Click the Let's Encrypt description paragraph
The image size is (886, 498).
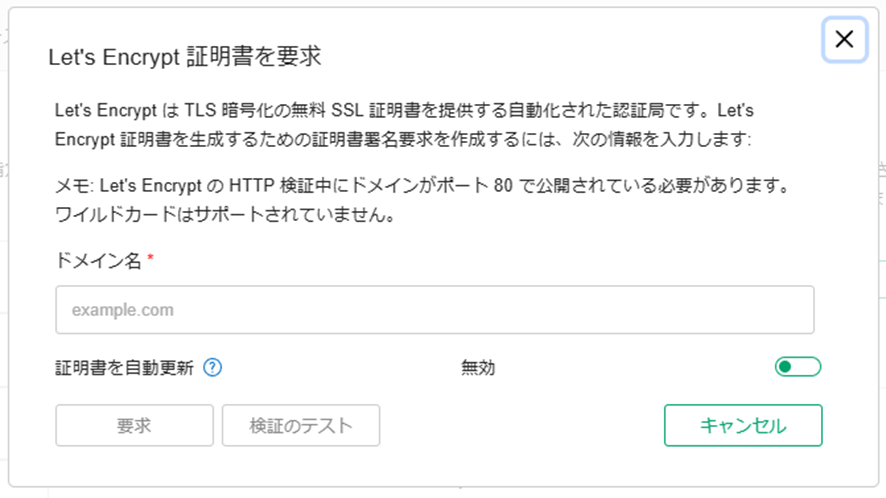point(404,124)
